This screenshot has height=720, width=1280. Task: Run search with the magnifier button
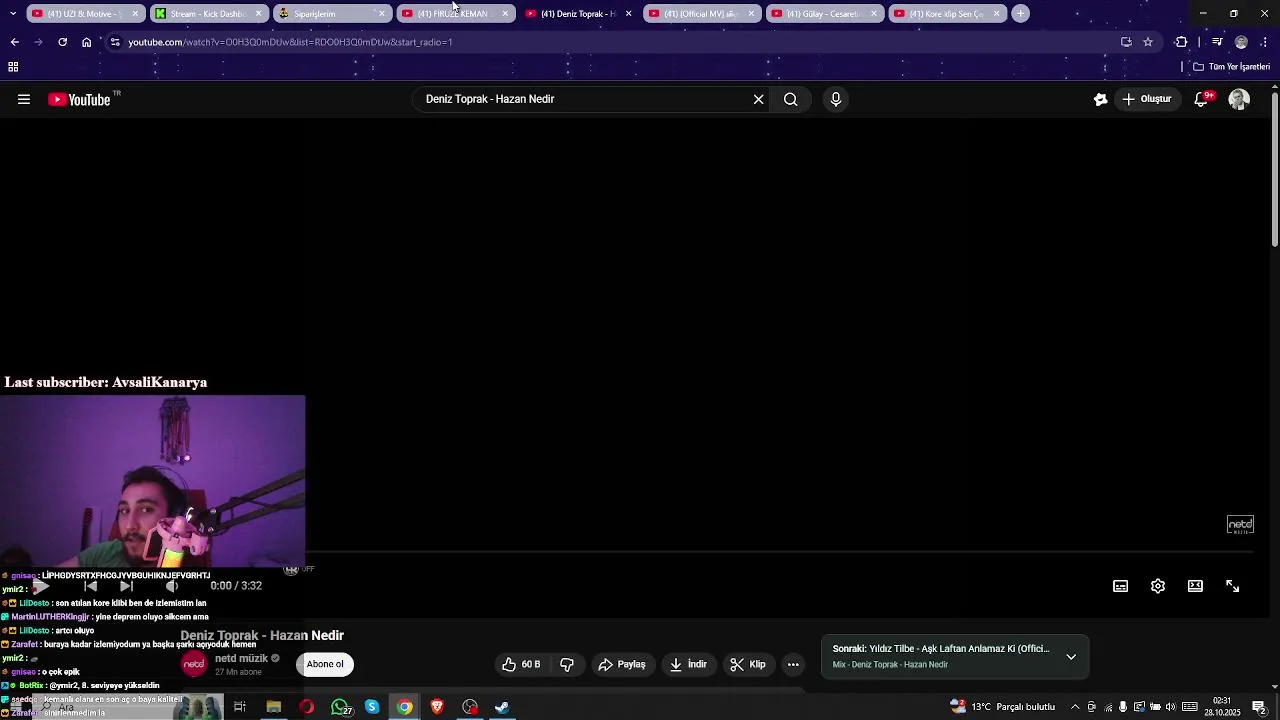tap(791, 99)
